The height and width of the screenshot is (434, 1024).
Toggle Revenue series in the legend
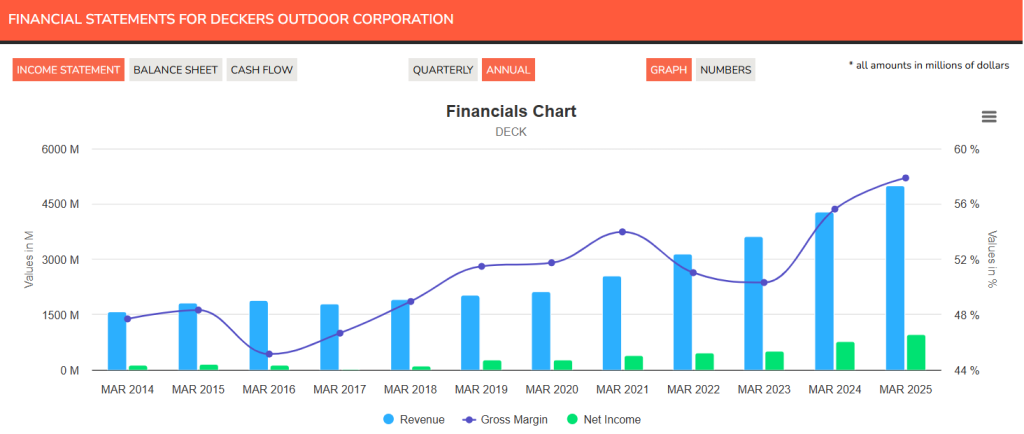click(414, 420)
